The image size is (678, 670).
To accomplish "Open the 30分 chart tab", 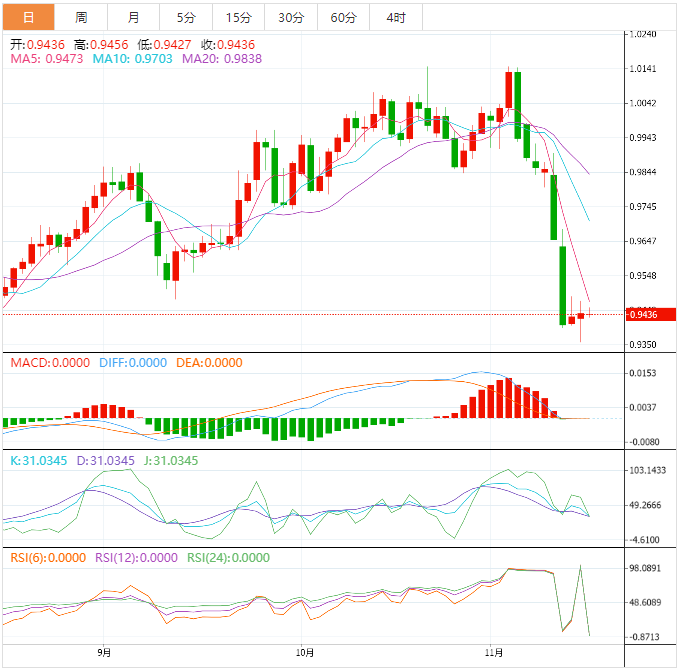I will 291,17.
